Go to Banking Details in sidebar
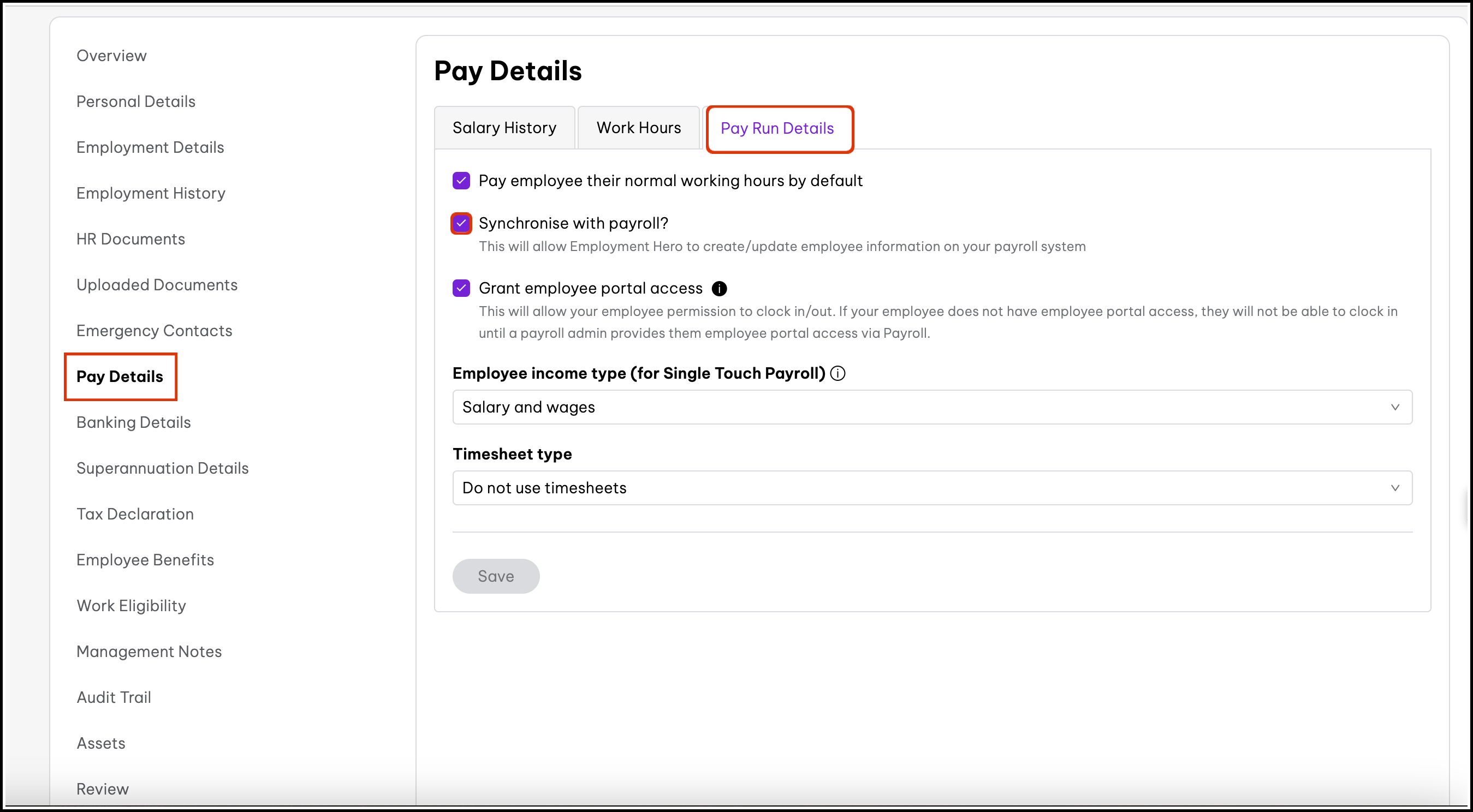1473x812 pixels. (133, 422)
